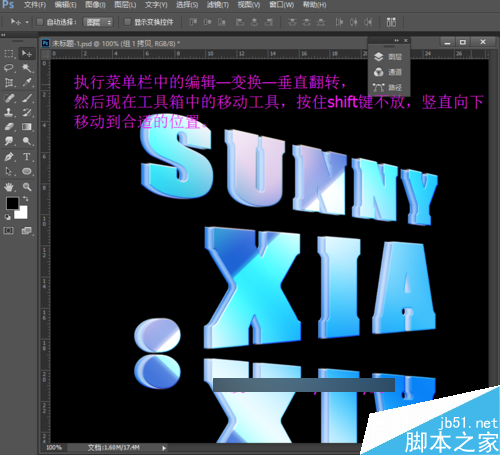This screenshot has width=500, height=455.
Task: Enable the 显示变换控件 checkbox
Action: 127,22
